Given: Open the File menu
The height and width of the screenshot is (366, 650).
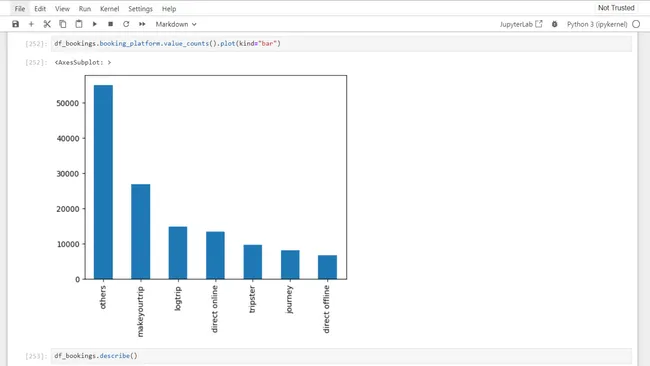Looking at the screenshot, I should pos(19,9).
